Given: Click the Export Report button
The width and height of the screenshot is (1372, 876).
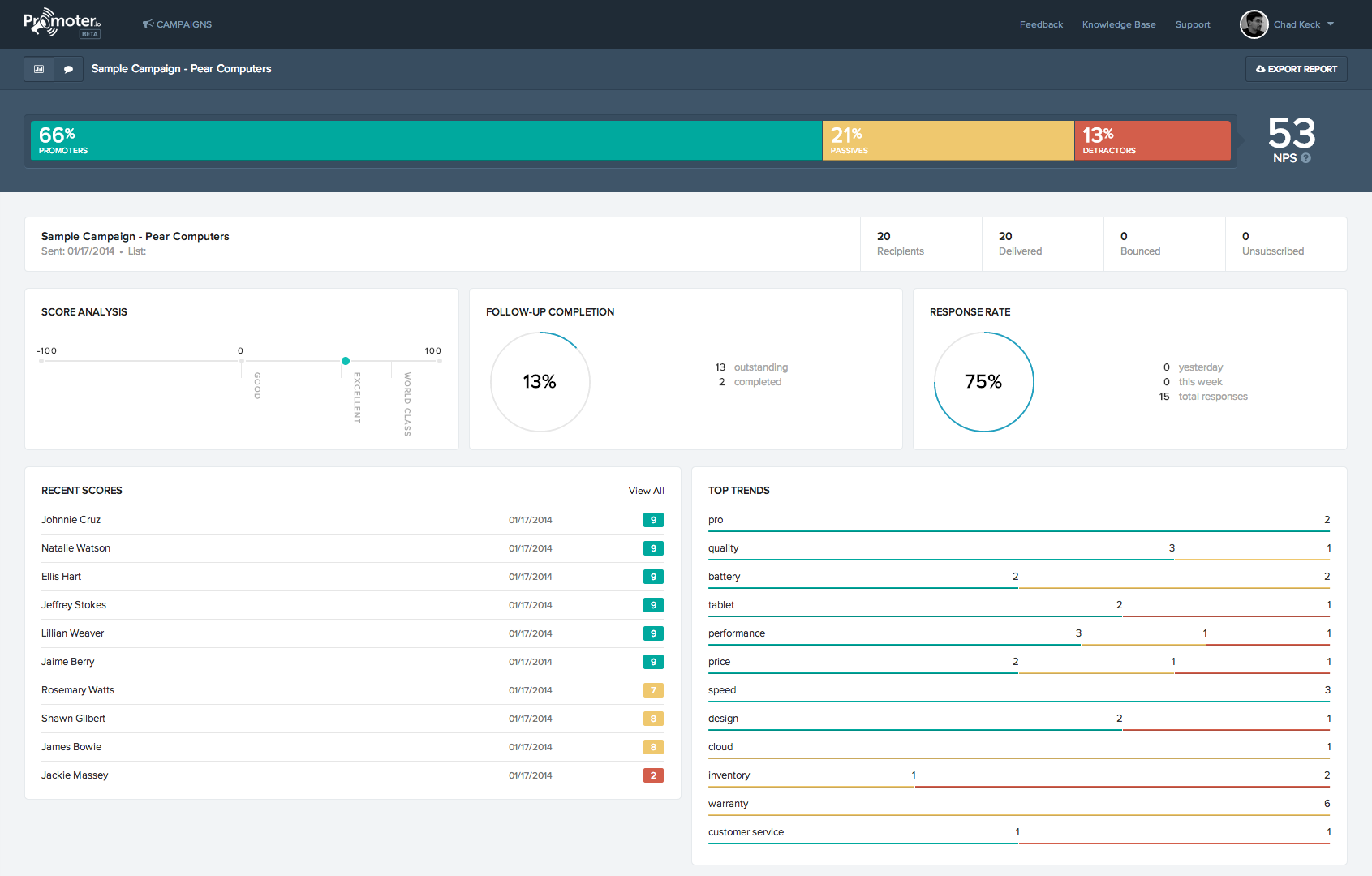Looking at the screenshot, I should point(1296,69).
